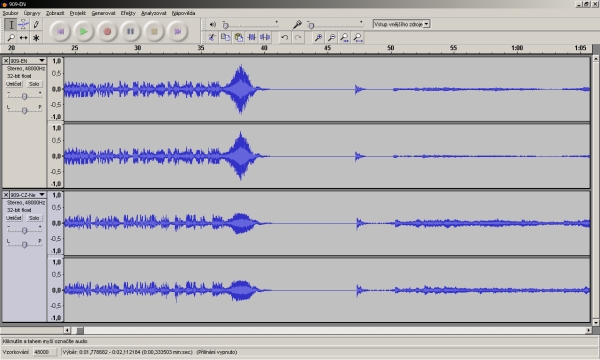Image resolution: width=600 pixels, height=360 pixels.
Task: Solo the 909-CZ-Ne track
Action: pos(34,218)
